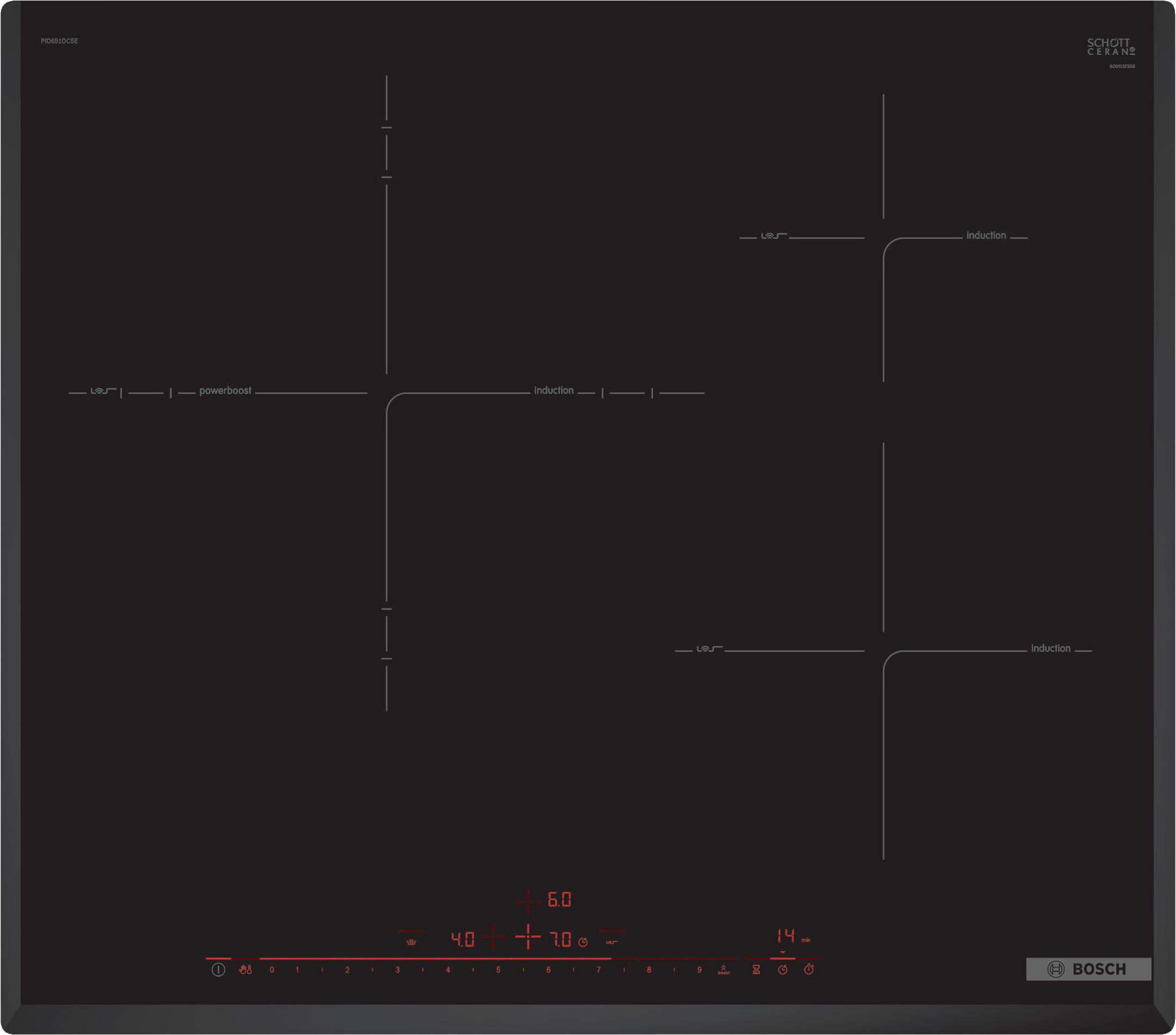Tap the pan sensor icon right of 7.0

click(x=612, y=942)
